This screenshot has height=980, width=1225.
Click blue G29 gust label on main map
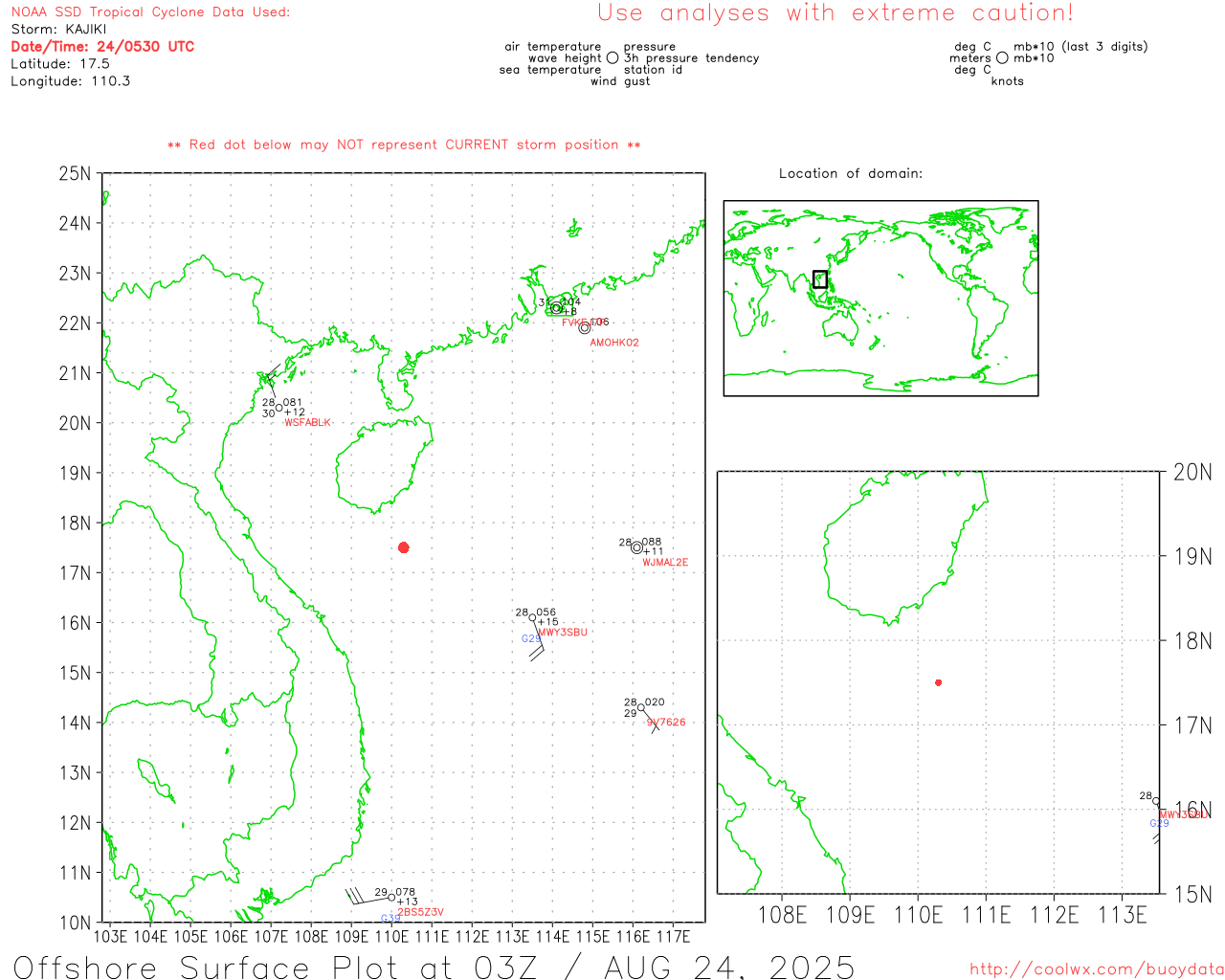point(531,639)
